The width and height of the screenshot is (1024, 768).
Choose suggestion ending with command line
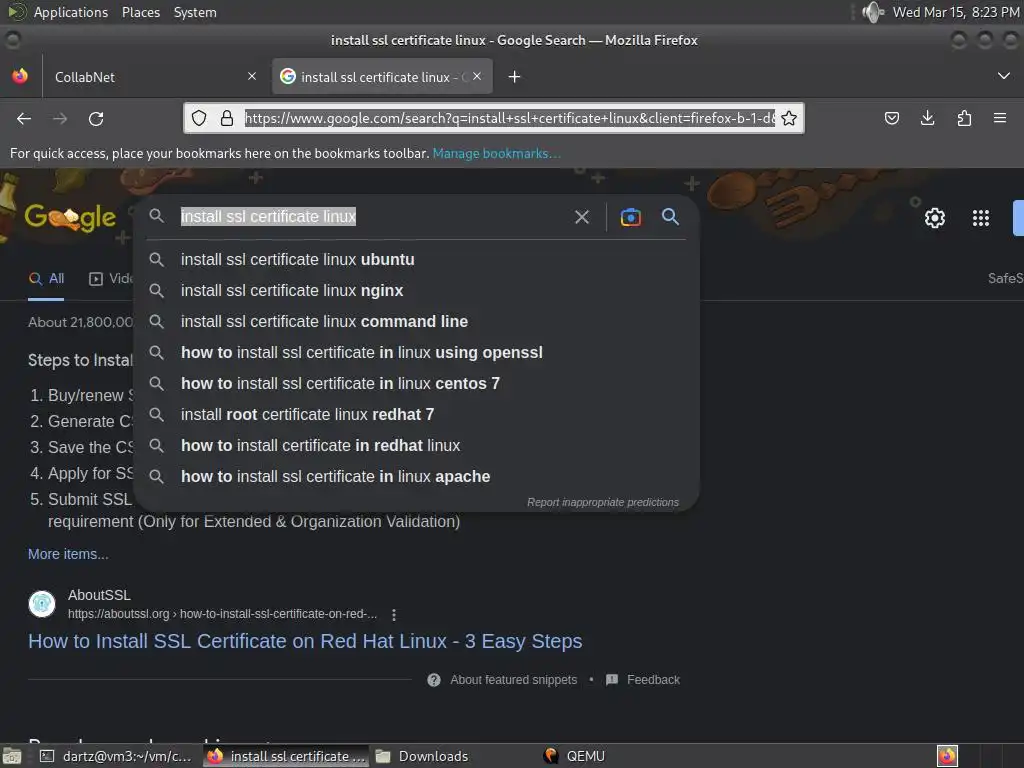(x=417, y=322)
